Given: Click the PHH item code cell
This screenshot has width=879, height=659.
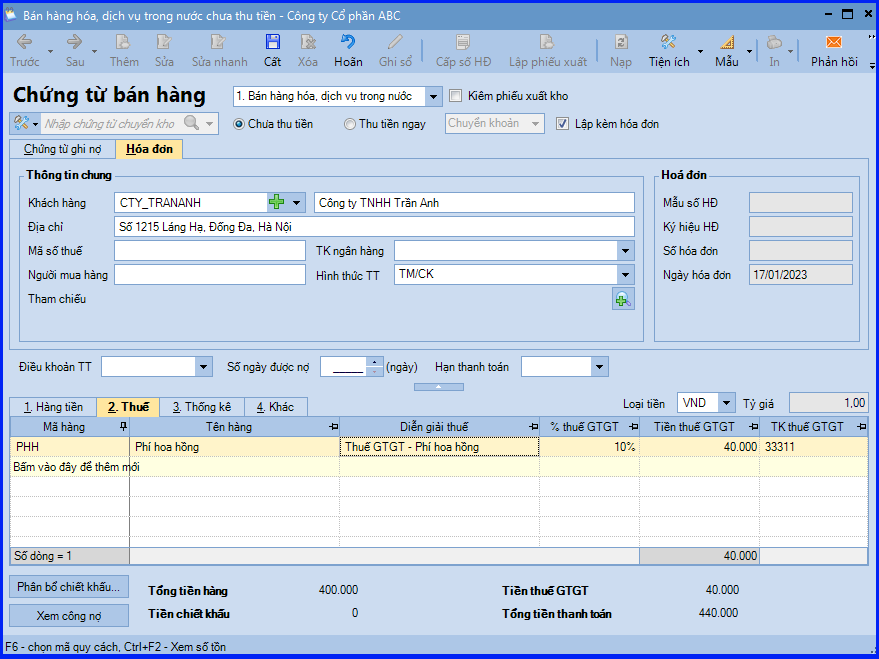Looking at the screenshot, I should [70, 447].
